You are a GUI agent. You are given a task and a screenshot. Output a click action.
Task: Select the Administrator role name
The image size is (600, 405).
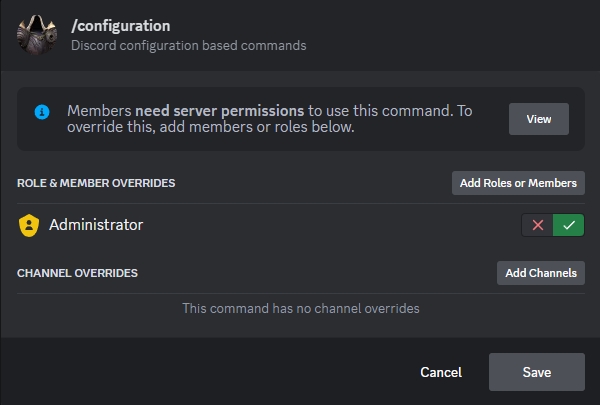coord(96,225)
